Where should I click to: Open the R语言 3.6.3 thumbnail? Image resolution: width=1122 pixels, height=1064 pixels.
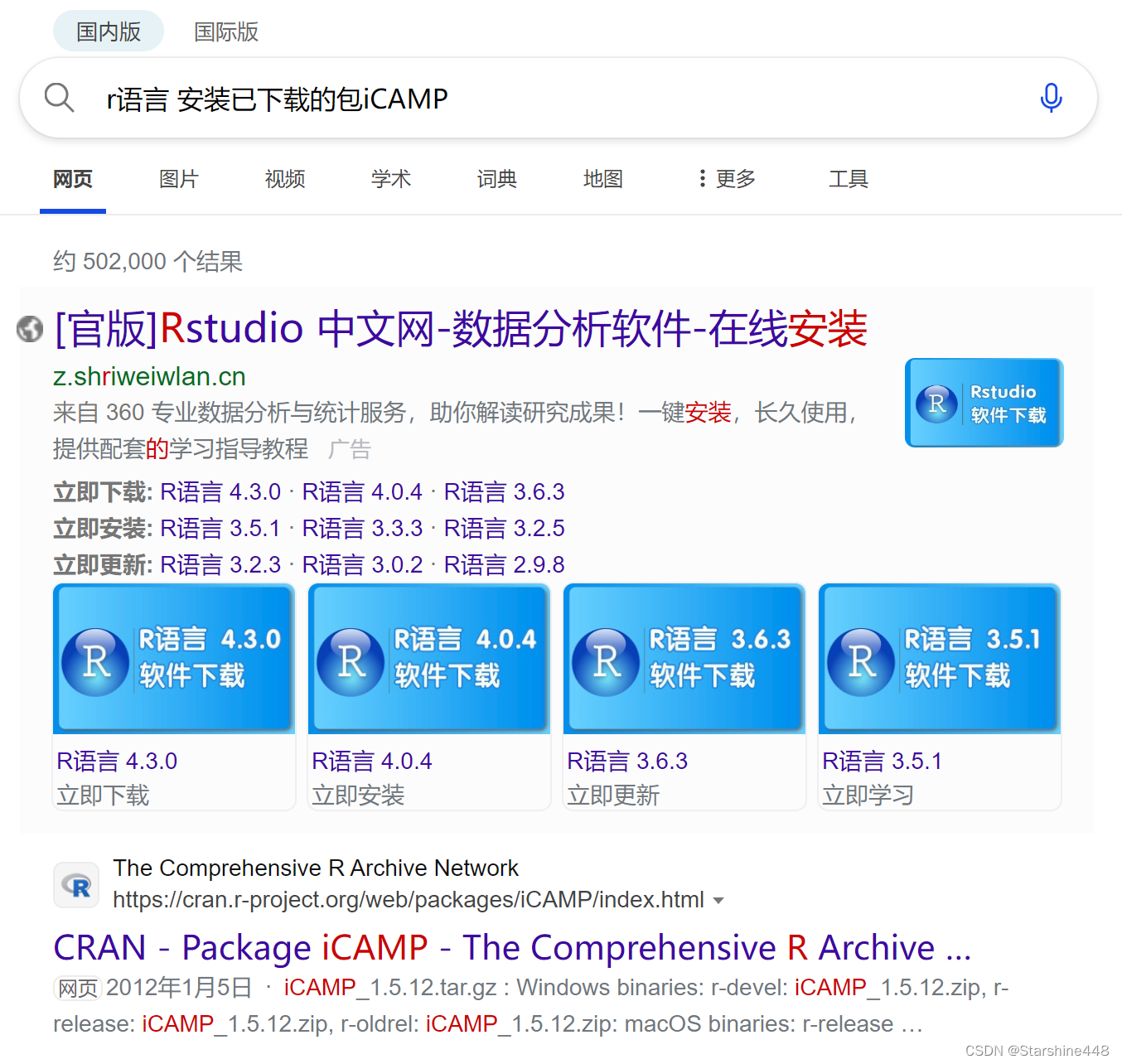coord(683,659)
